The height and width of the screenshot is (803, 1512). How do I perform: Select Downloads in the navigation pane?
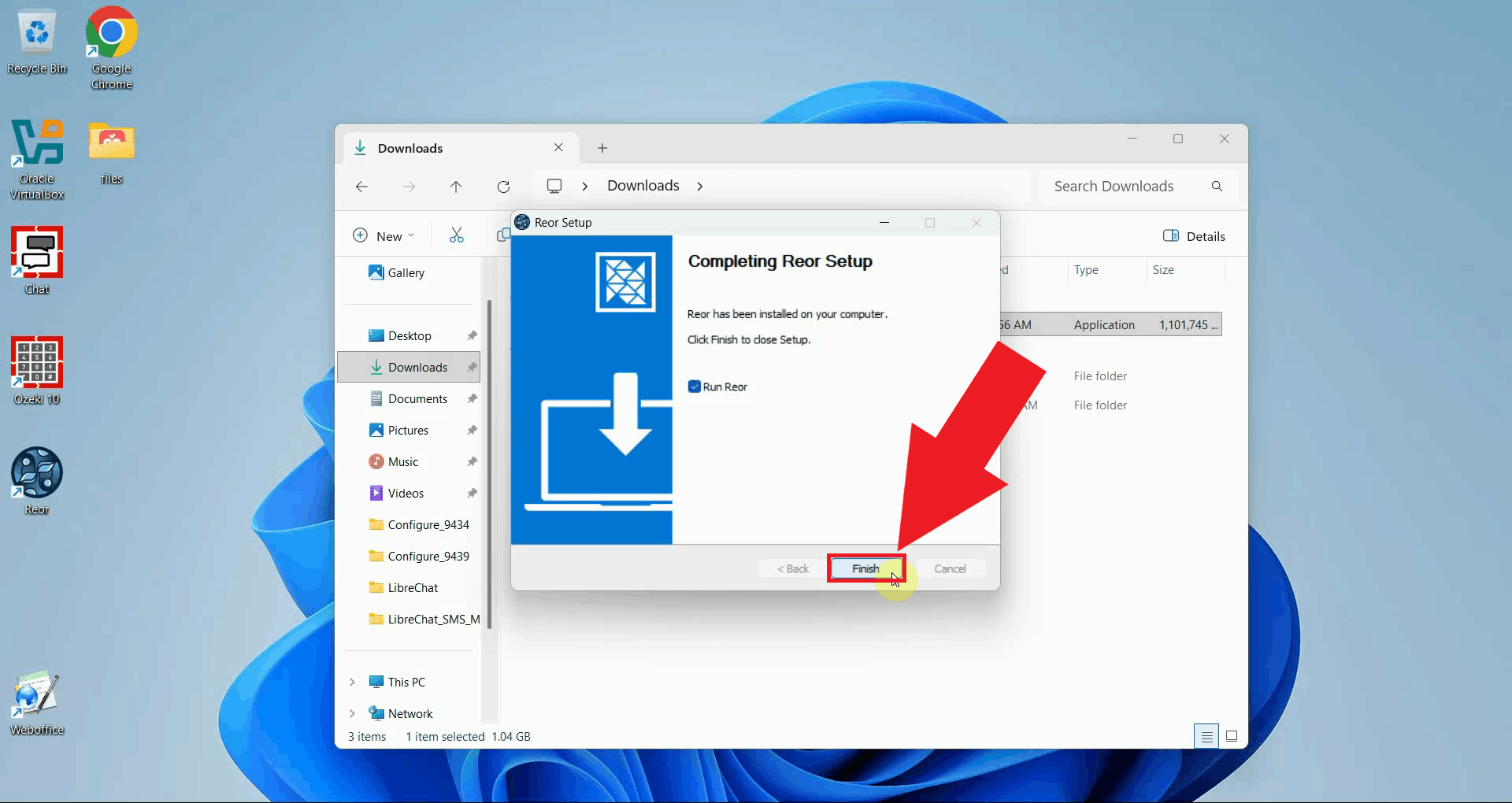(409, 368)
